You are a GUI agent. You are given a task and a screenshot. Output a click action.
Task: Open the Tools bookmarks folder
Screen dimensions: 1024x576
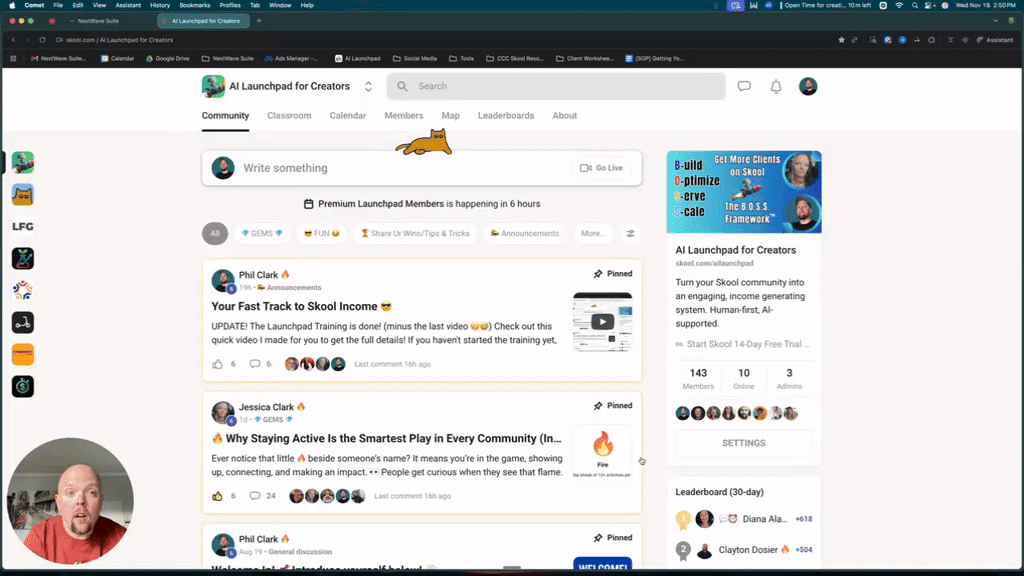(x=461, y=58)
